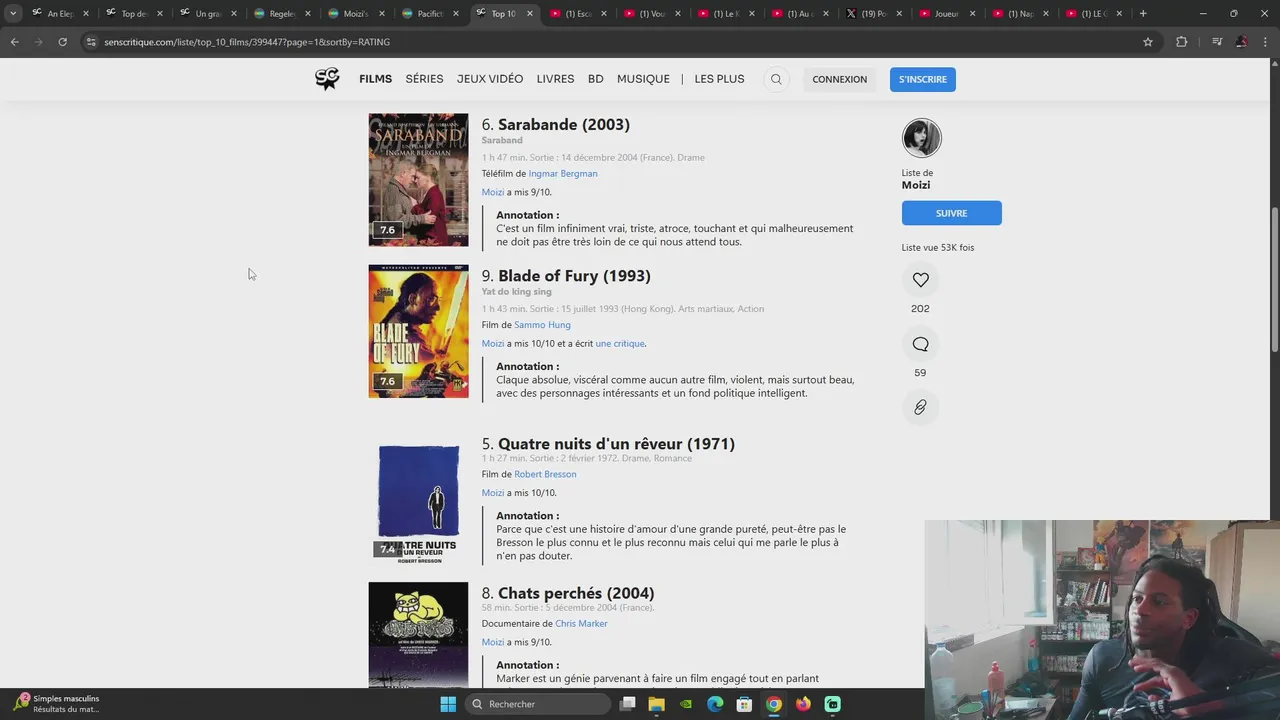The image size is (1280, 720).
Task: Switch to the 'Joueur' browser tab
Action: [x=947, y=13]
